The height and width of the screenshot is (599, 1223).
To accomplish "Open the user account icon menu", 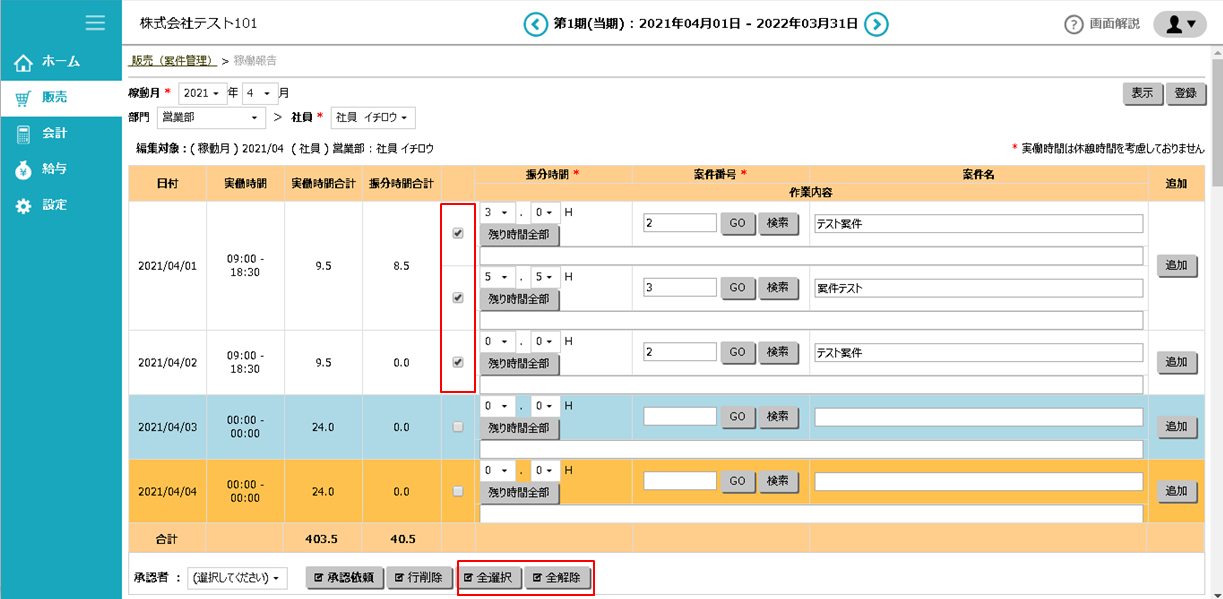I will coord(1180,24).
